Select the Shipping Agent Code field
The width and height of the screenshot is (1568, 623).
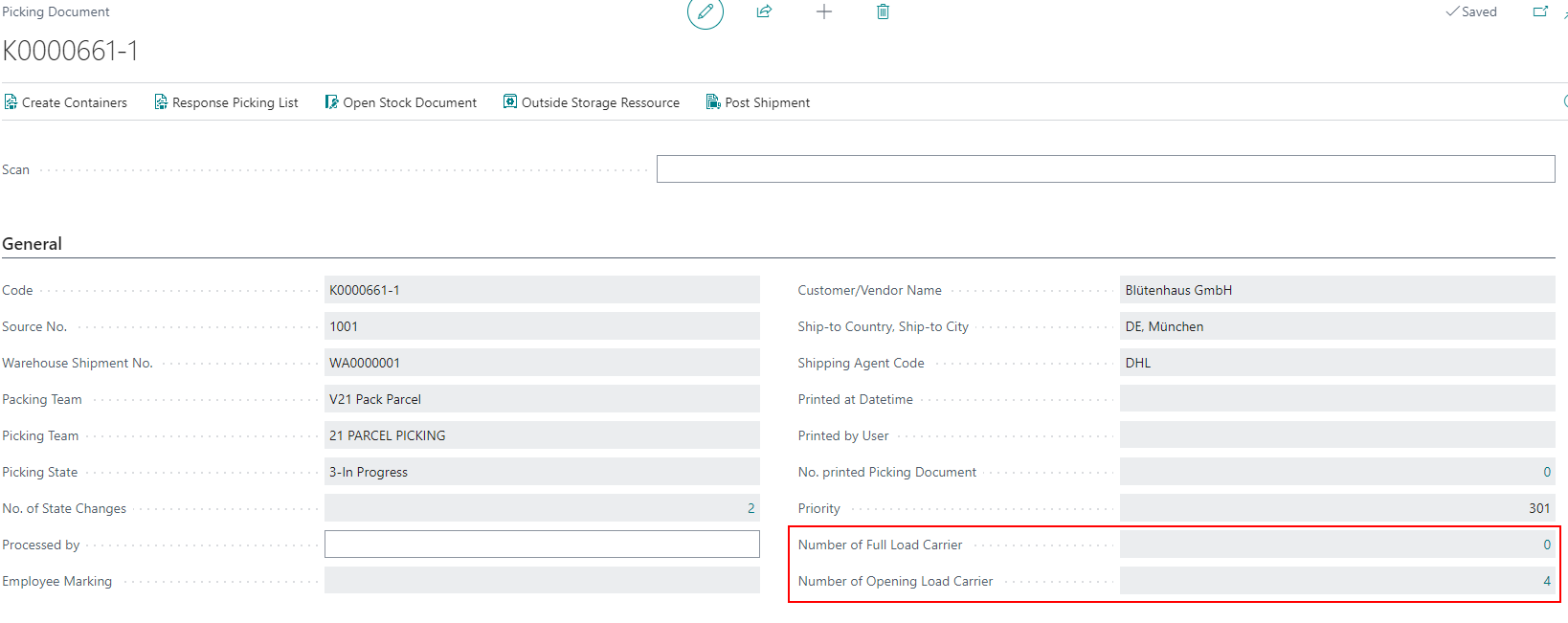pyautogui.click(x=1336, y=363)
